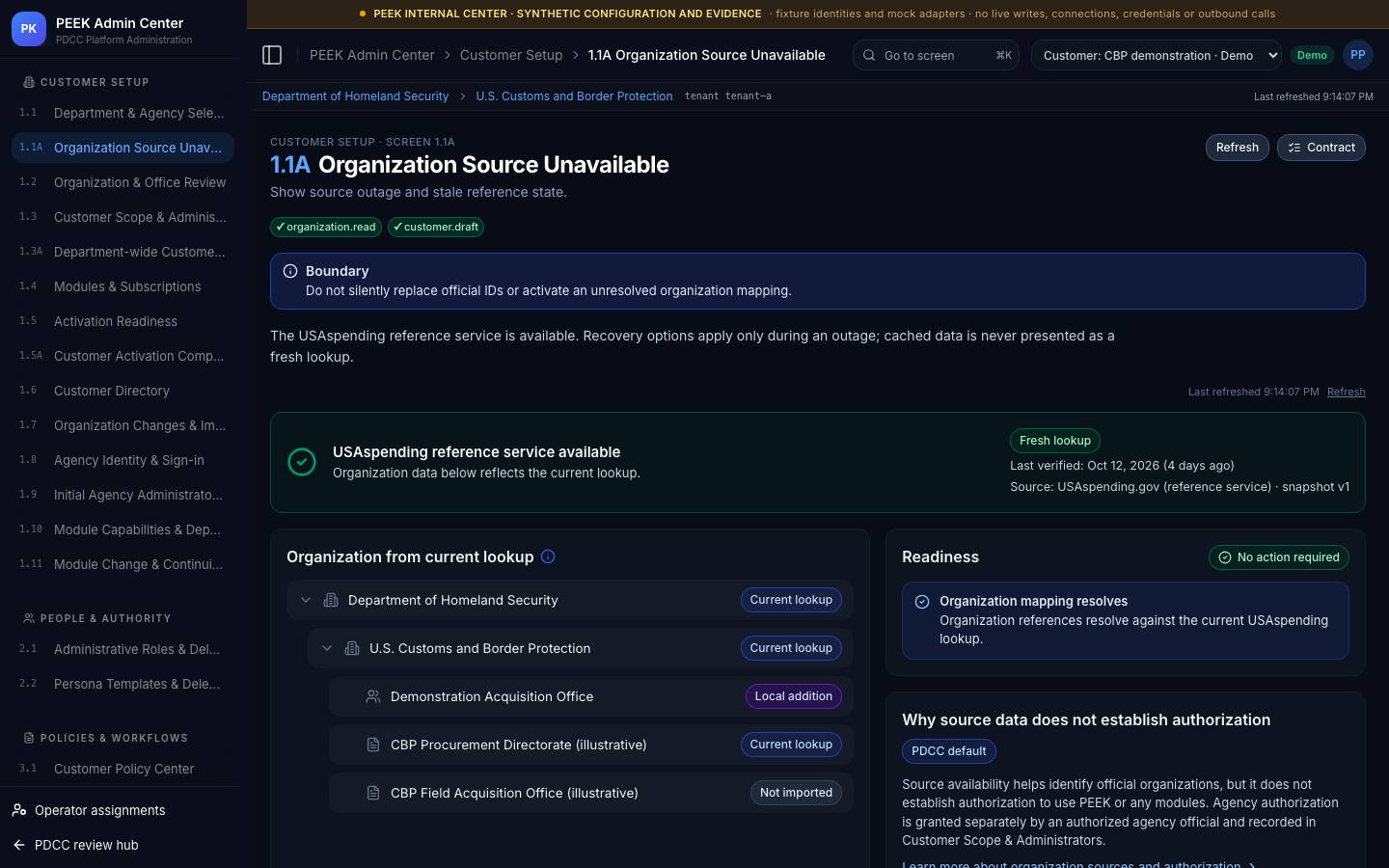The image size is (1389, 868).
Task: Collapse the U.S. Customs and Border Protection node
Action: click(327, 648)
